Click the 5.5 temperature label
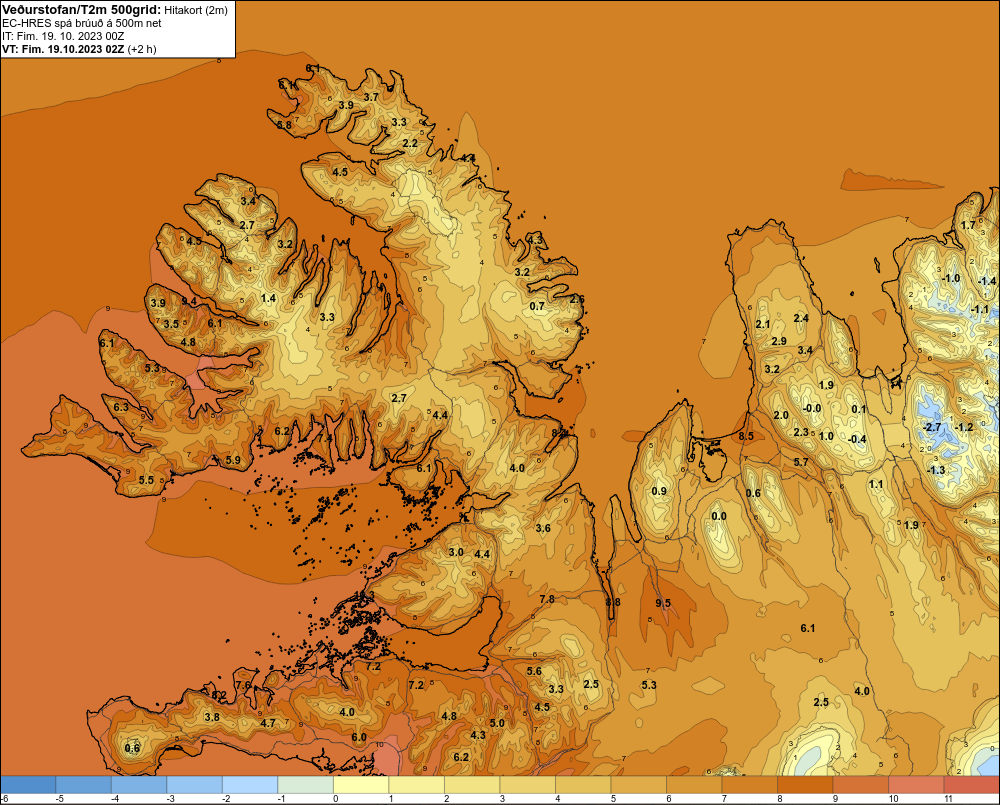Viewport: 1000px width, 805px height. 147,480
